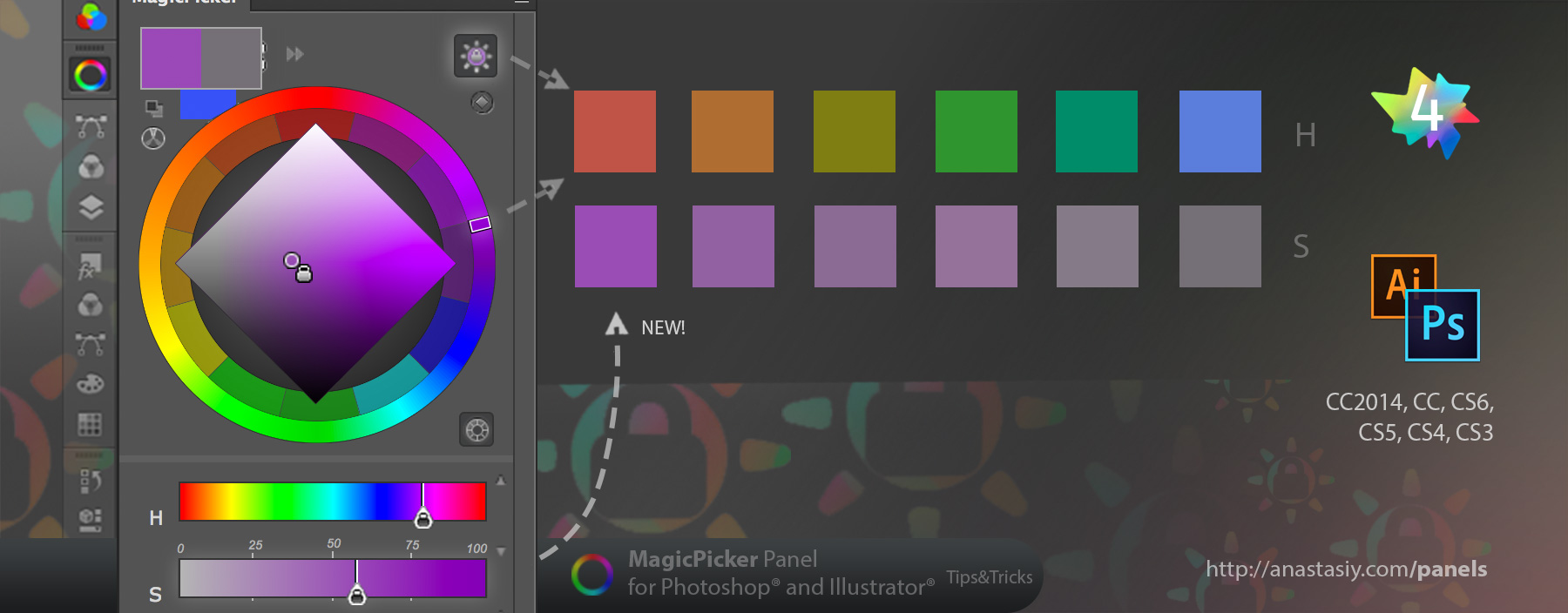
Task: Open the Paths panel icon above Channels
Action: click(91, 126)
